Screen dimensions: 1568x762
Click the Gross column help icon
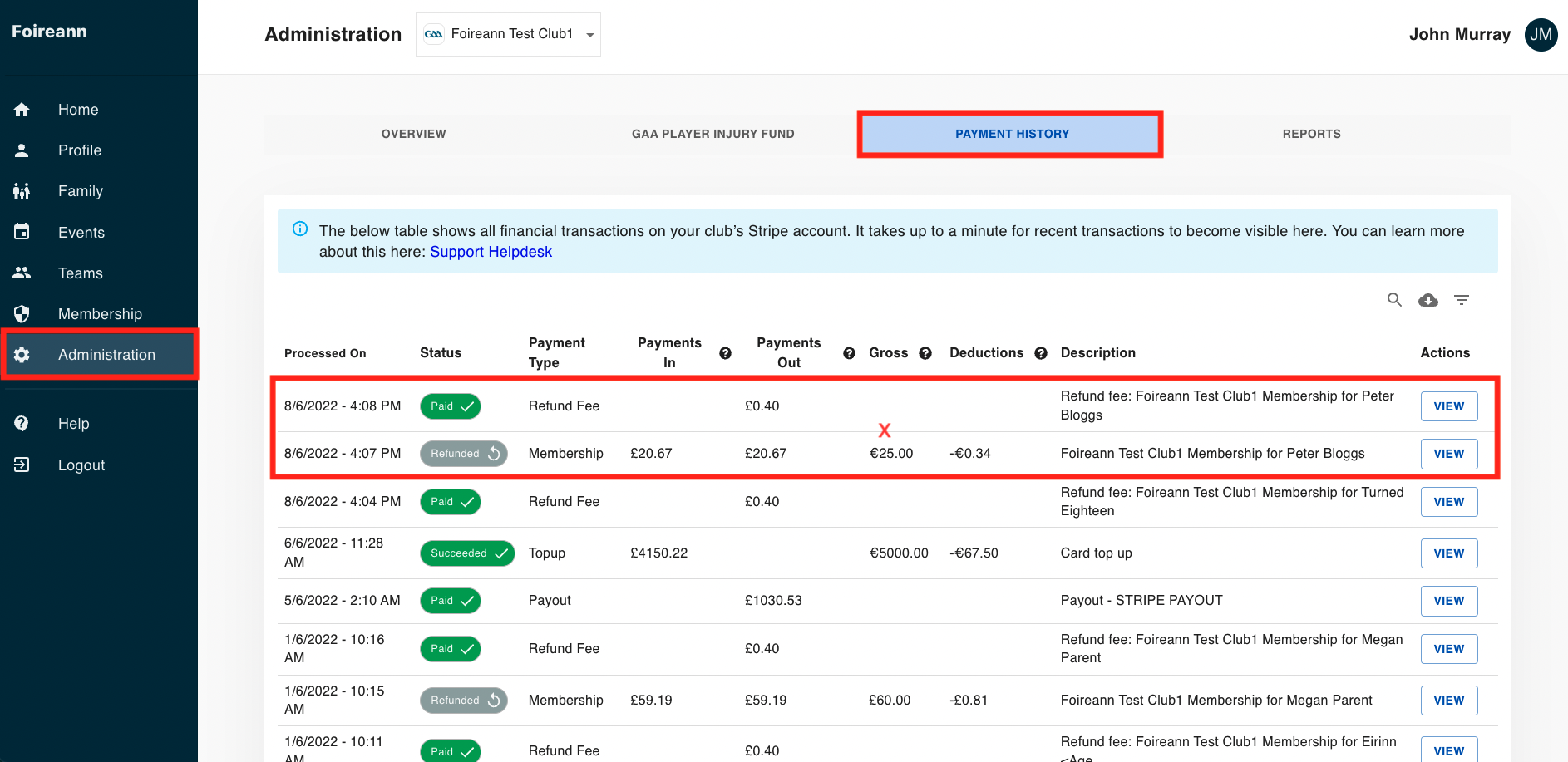[x=925, y=353]
